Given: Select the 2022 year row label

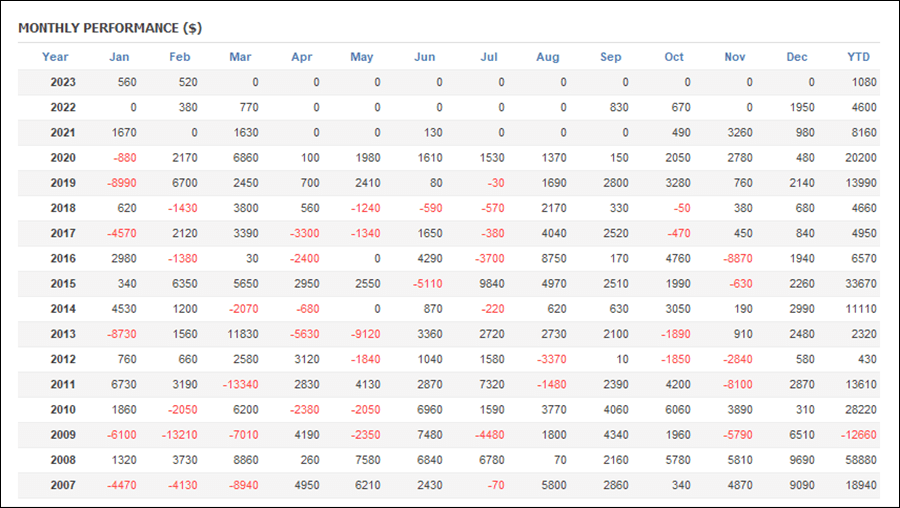Looking at the screenshot, I should click(63, 107).
